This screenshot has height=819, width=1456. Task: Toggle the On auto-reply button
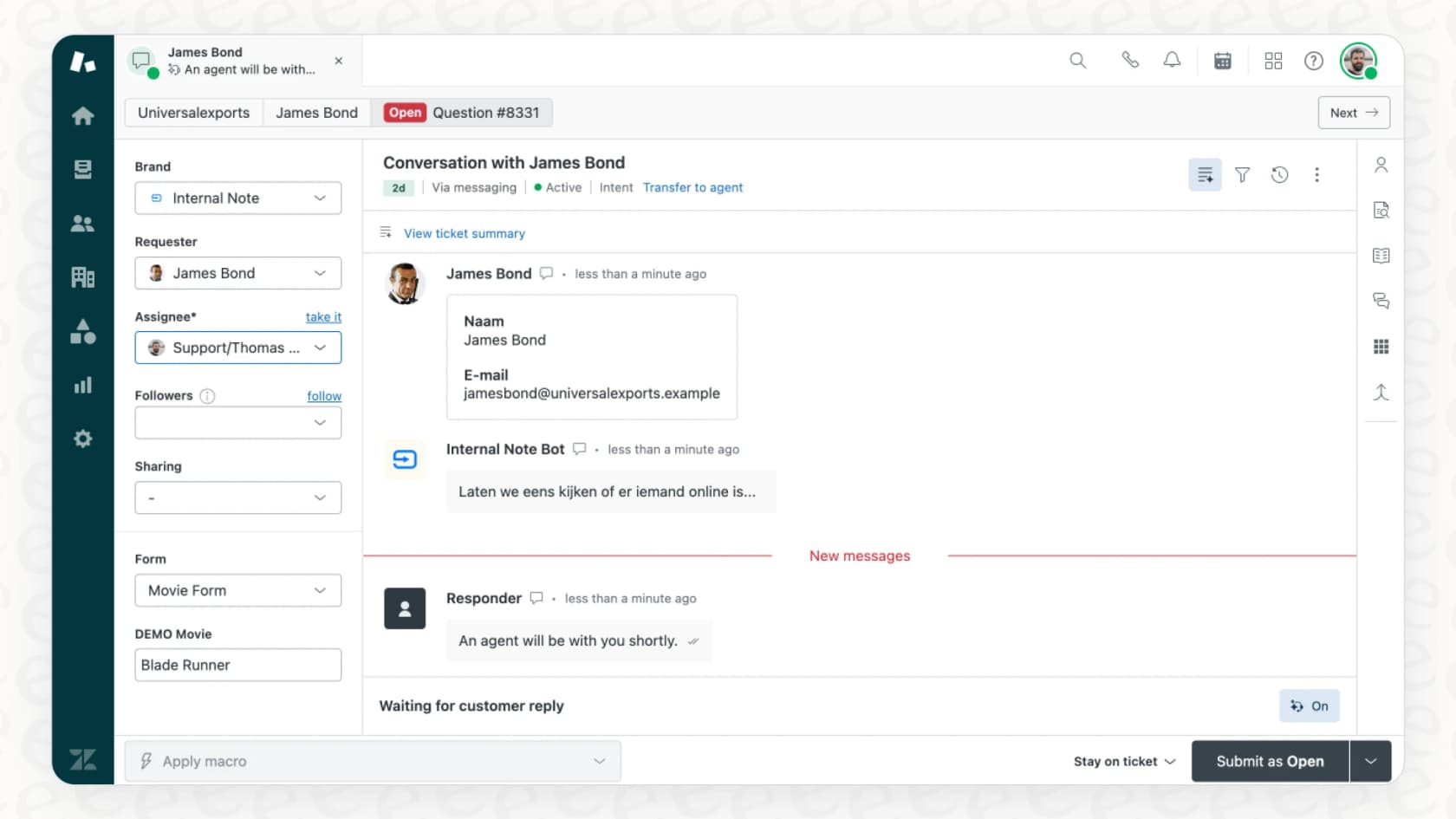1310,705
